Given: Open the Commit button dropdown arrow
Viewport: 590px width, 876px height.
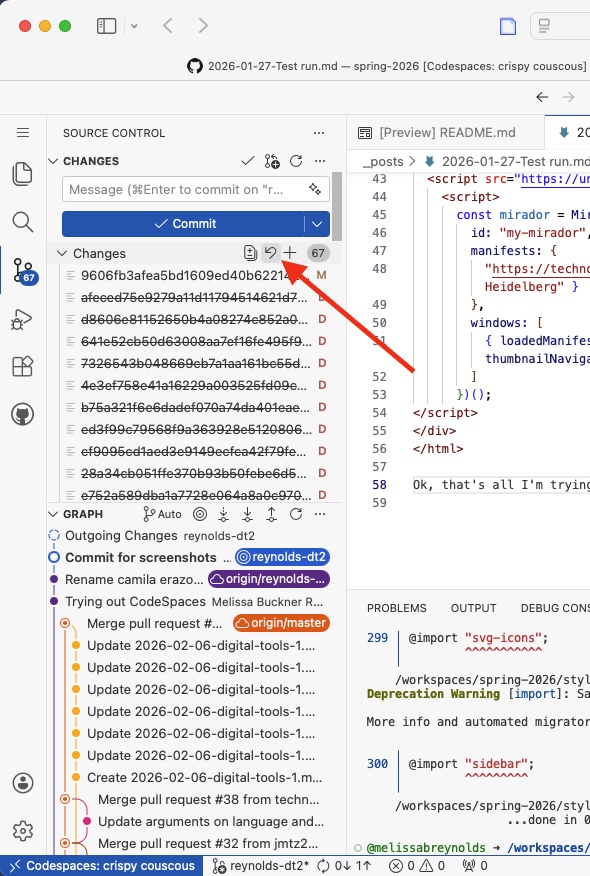Looking at the screenshot, I should (317, 223).
